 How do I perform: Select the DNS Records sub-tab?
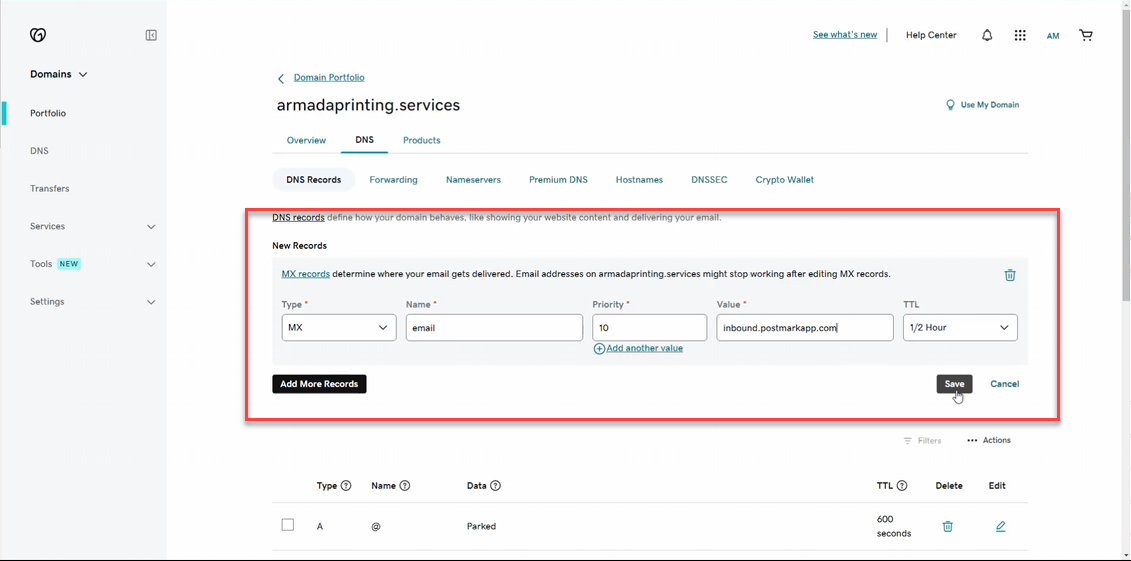pos(314,180)
